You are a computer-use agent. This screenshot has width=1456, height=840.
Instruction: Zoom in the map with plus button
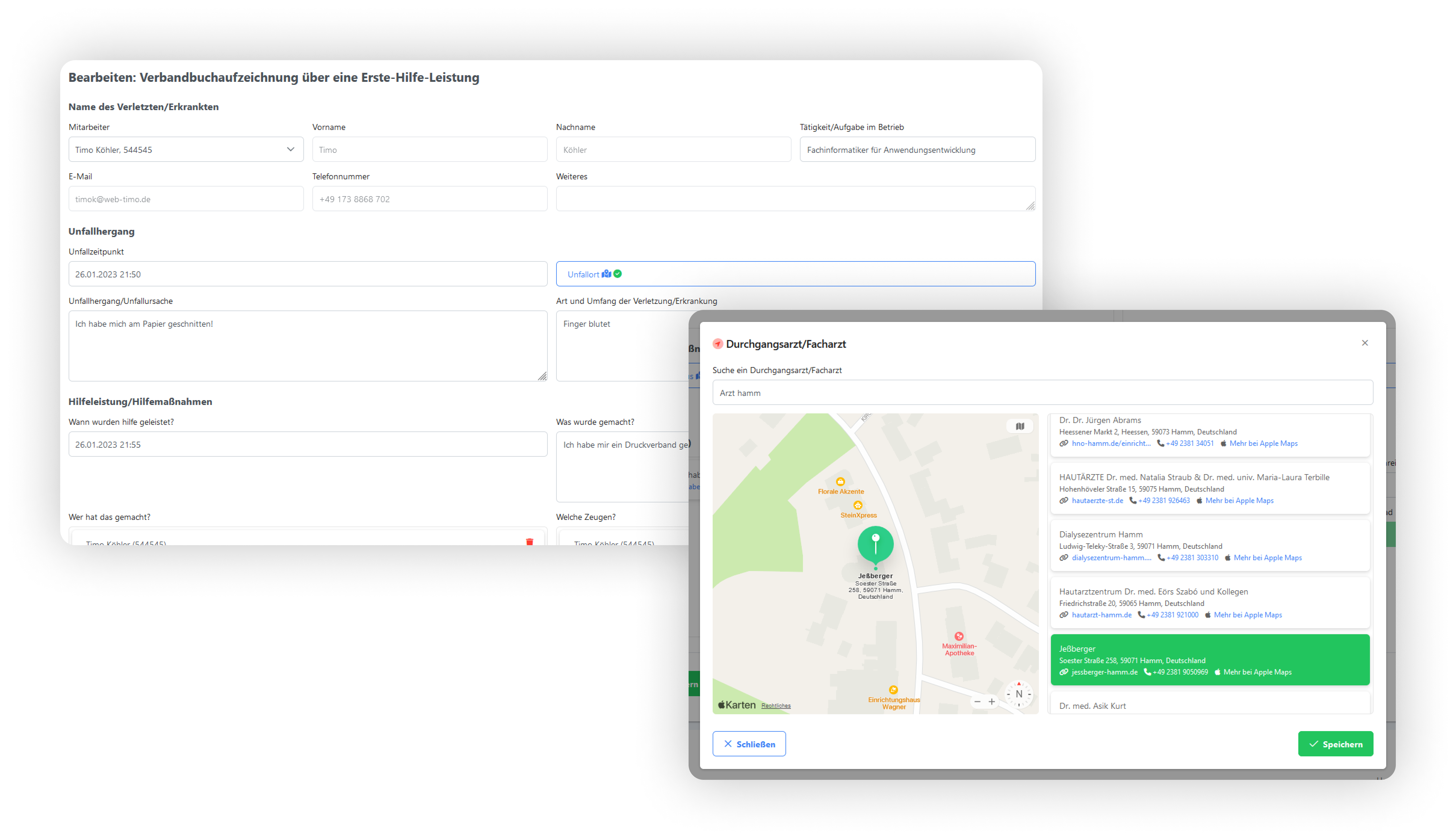coord(991,702)
